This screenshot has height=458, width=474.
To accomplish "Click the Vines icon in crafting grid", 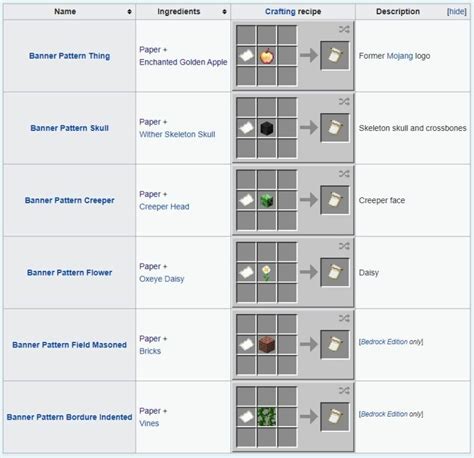I will pos(266,417).
